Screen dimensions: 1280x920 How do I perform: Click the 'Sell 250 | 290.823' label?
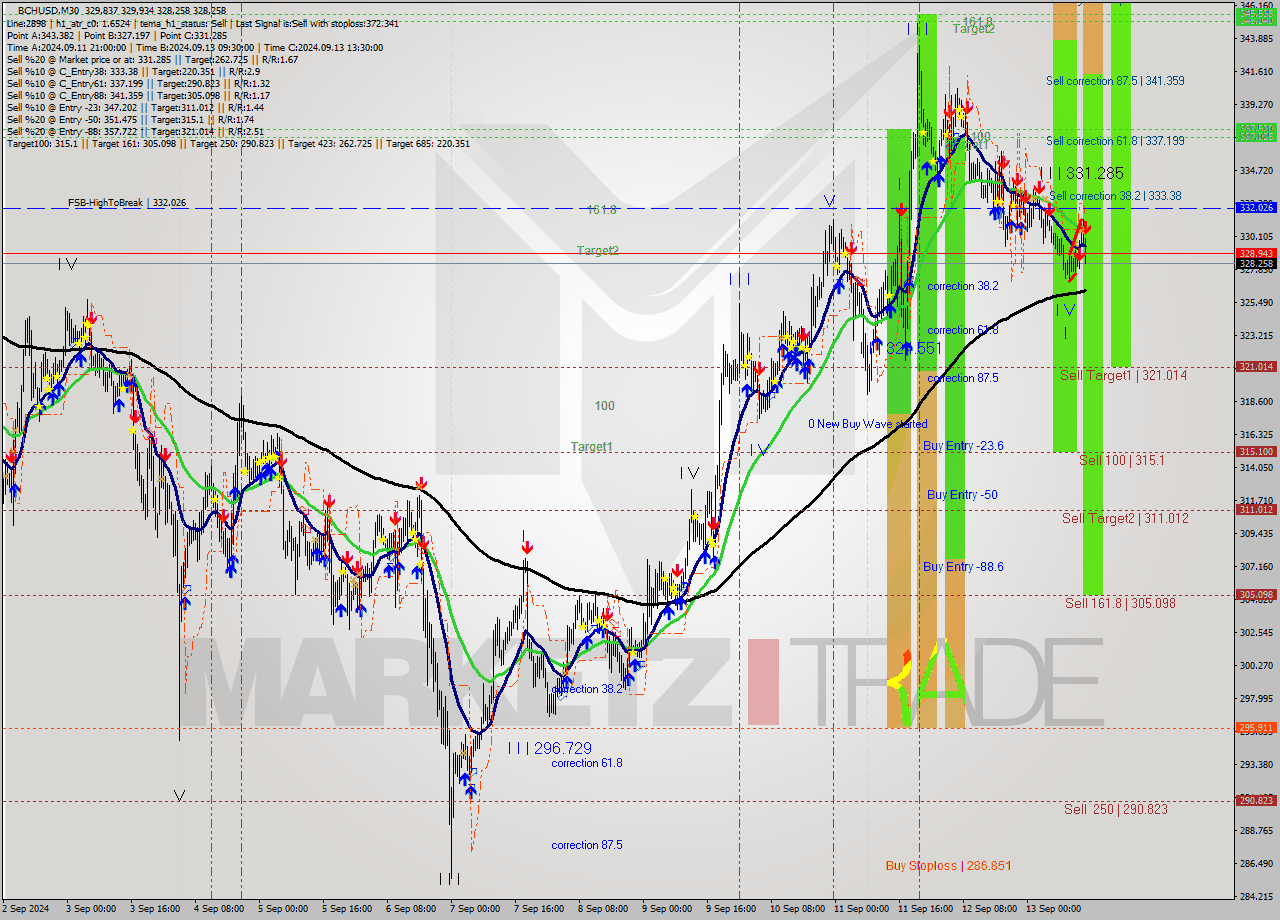1115,809
